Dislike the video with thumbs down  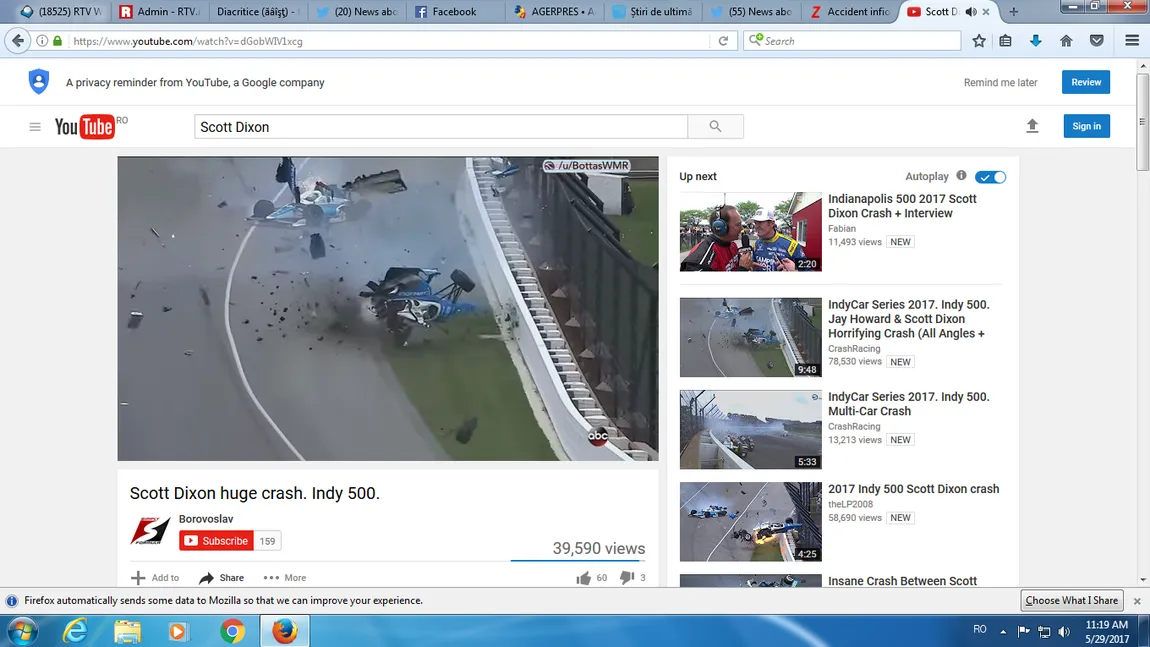tap(626, 578)
